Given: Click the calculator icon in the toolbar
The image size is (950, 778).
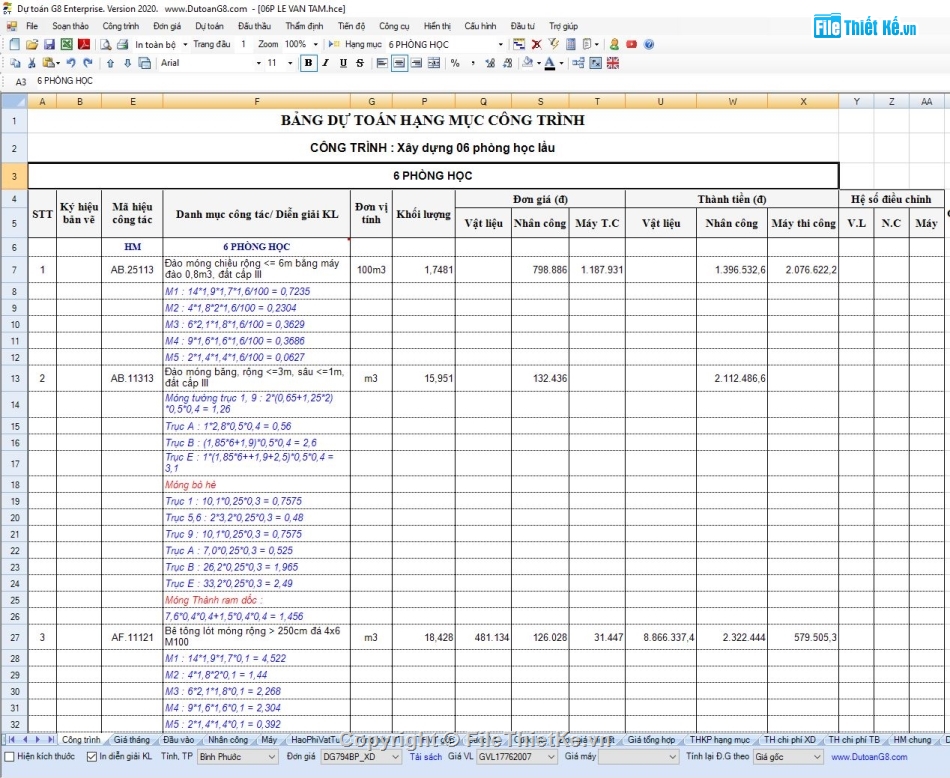Looking at the screenshot, I should (571, 44).
